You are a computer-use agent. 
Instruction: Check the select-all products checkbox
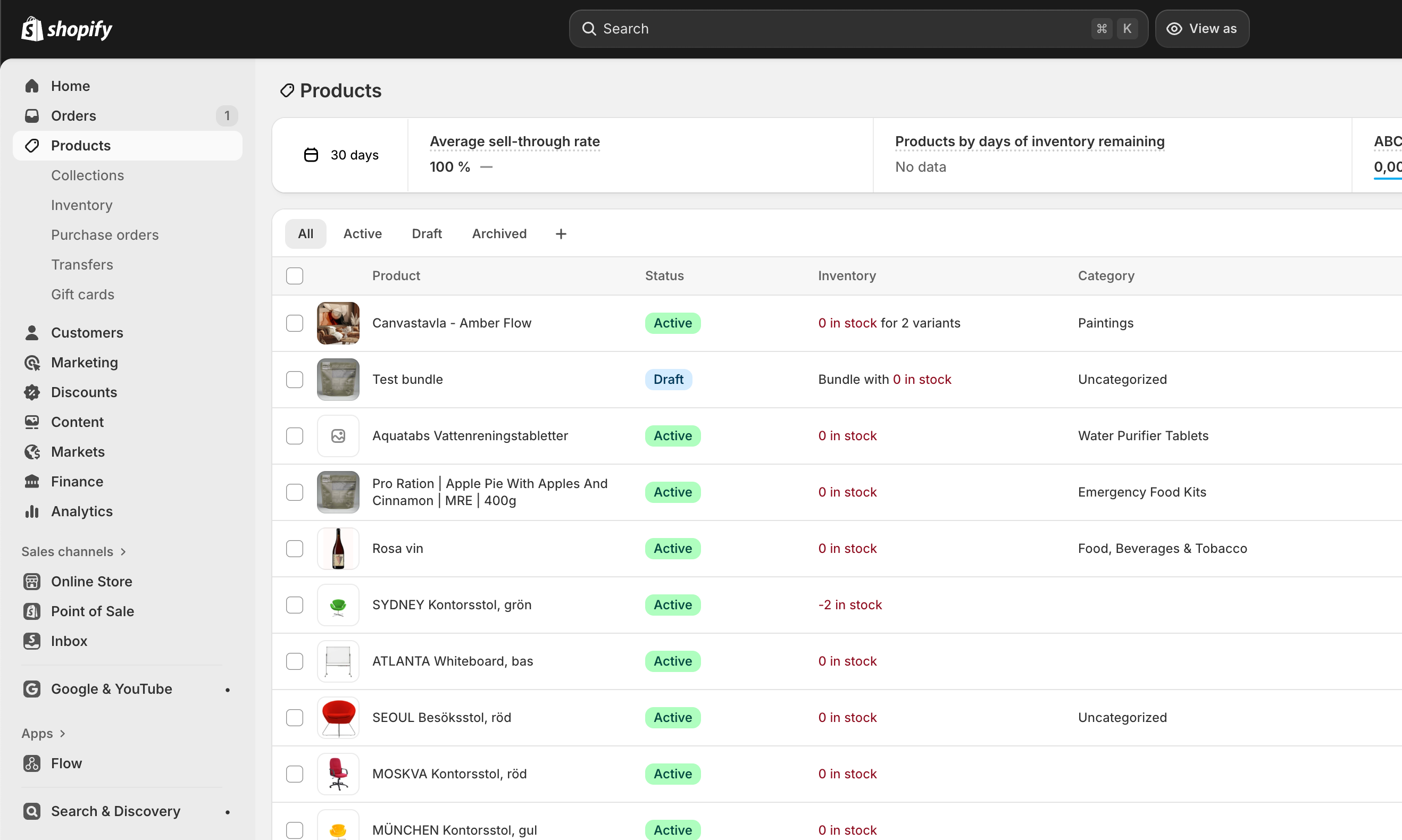coord(295,276)
